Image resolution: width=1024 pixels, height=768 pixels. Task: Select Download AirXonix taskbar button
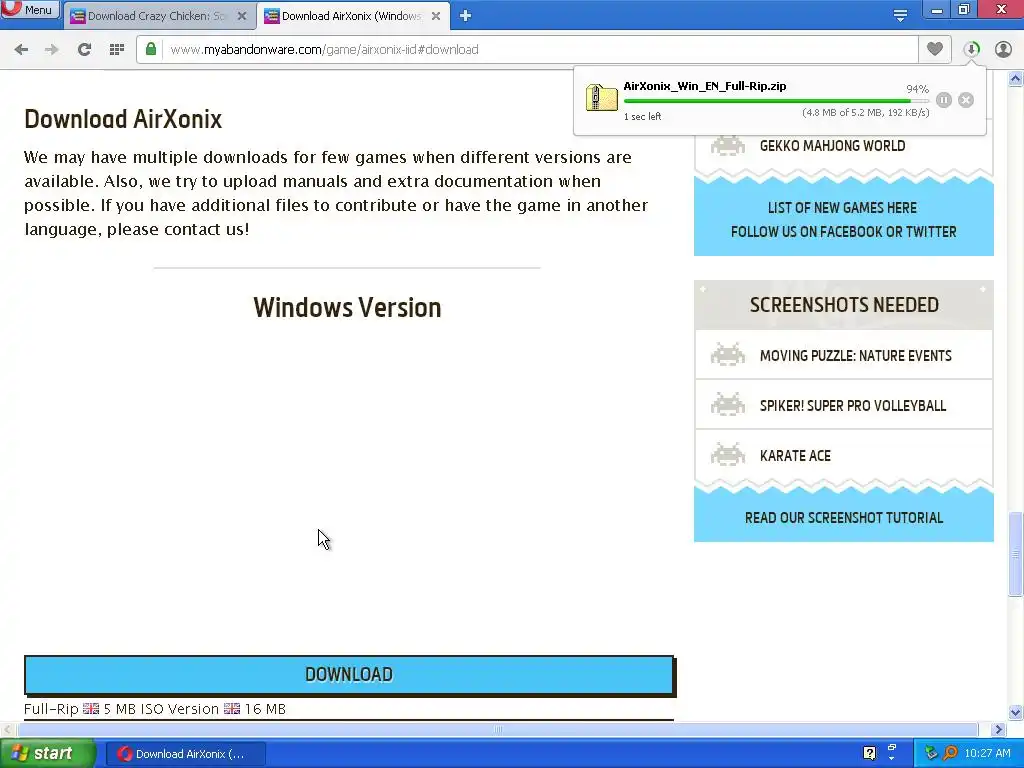click(x=185, y=754)
